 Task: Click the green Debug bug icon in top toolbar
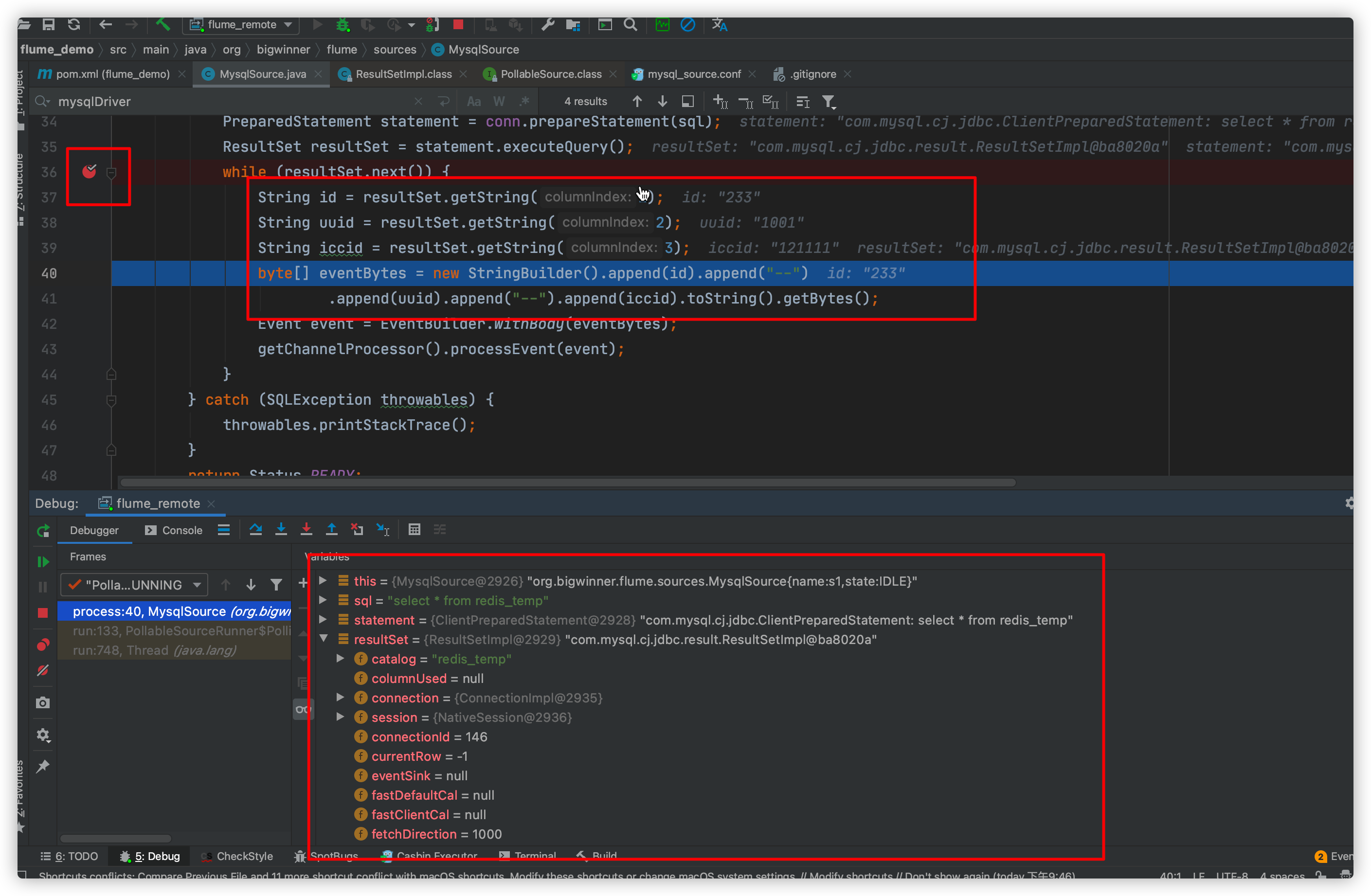343,24
